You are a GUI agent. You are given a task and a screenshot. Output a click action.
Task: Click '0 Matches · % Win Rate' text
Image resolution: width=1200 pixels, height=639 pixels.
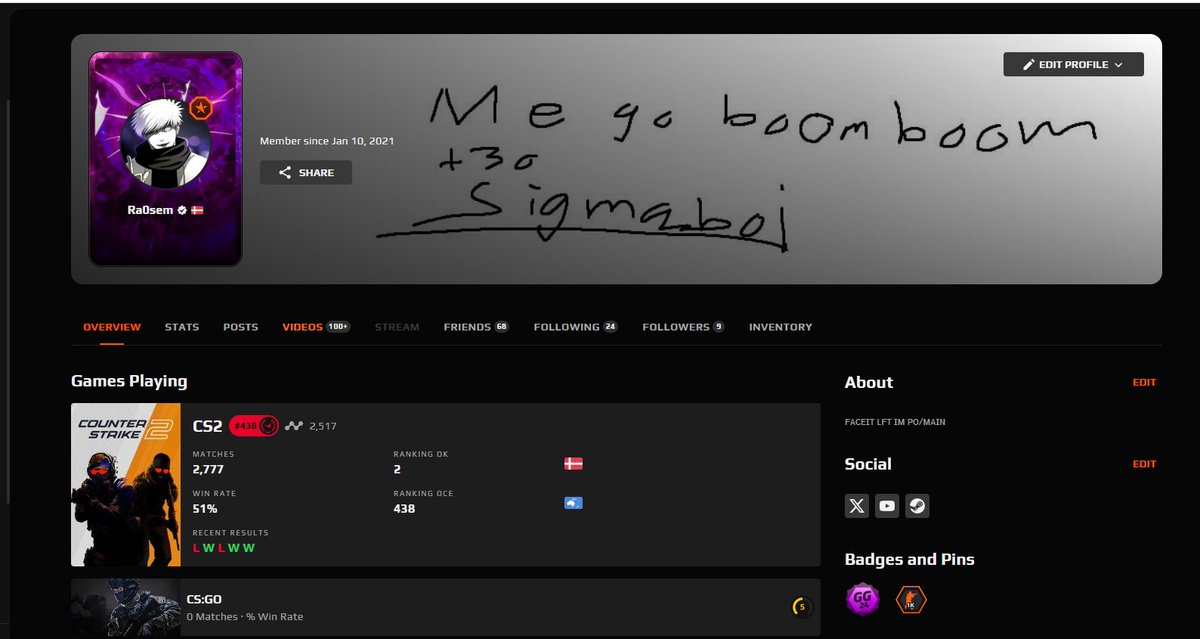[x=246, y=616]
